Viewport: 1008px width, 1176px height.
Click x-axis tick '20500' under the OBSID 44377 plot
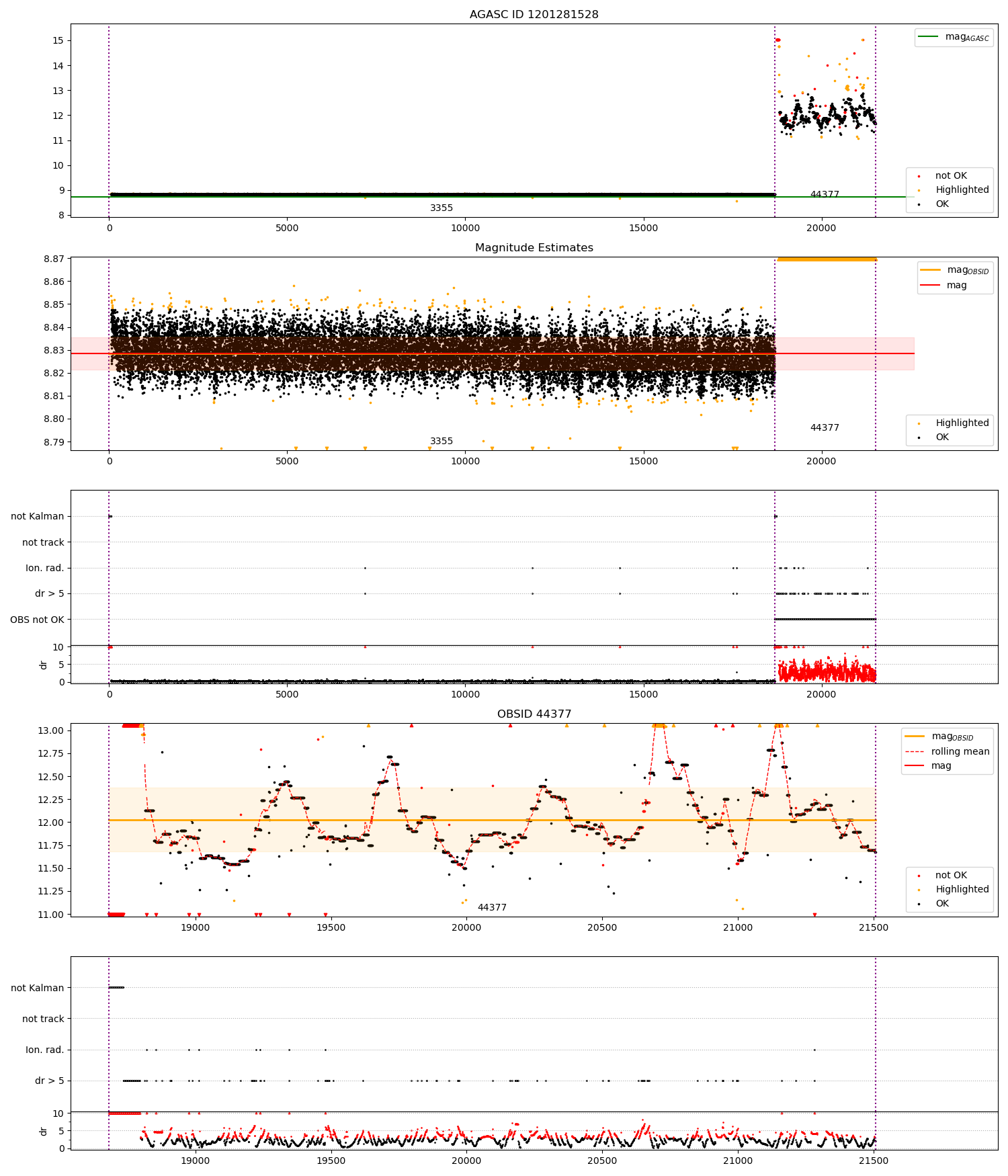point(602,927)
